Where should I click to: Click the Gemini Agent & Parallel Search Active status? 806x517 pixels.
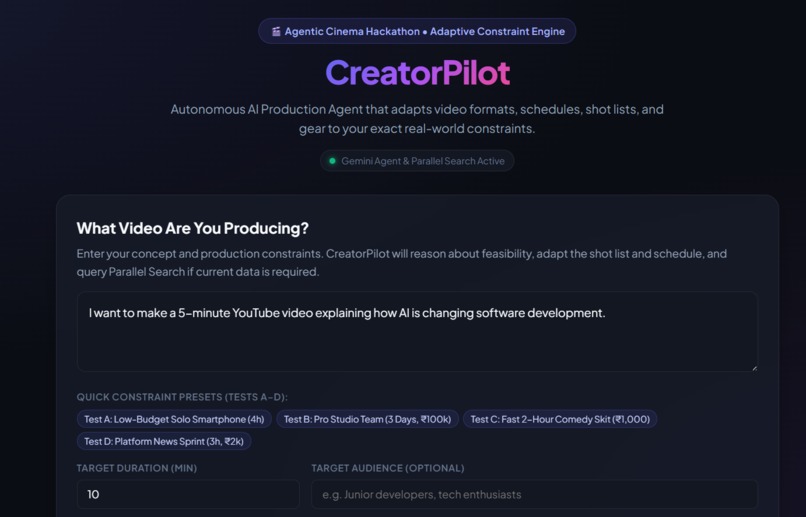(417, 161)
